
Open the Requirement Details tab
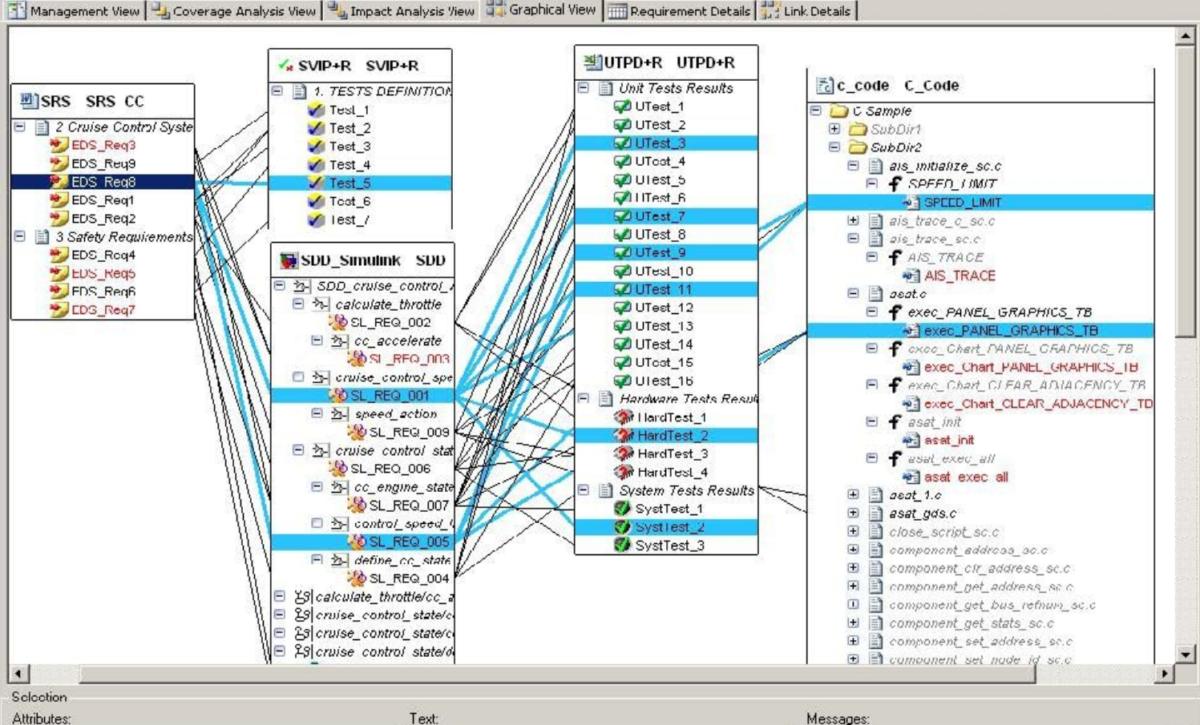(x=679, y=11)
